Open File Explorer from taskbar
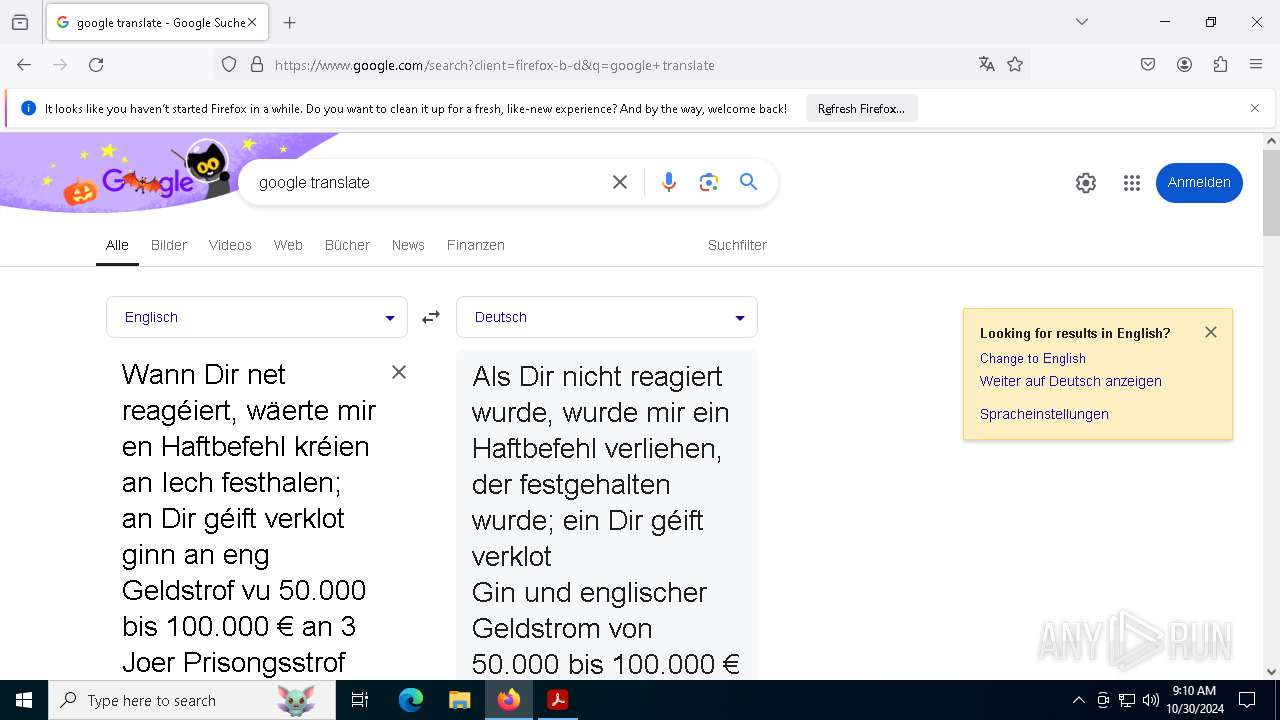This screenshot has height=720, width=1280. pos(459,700)
